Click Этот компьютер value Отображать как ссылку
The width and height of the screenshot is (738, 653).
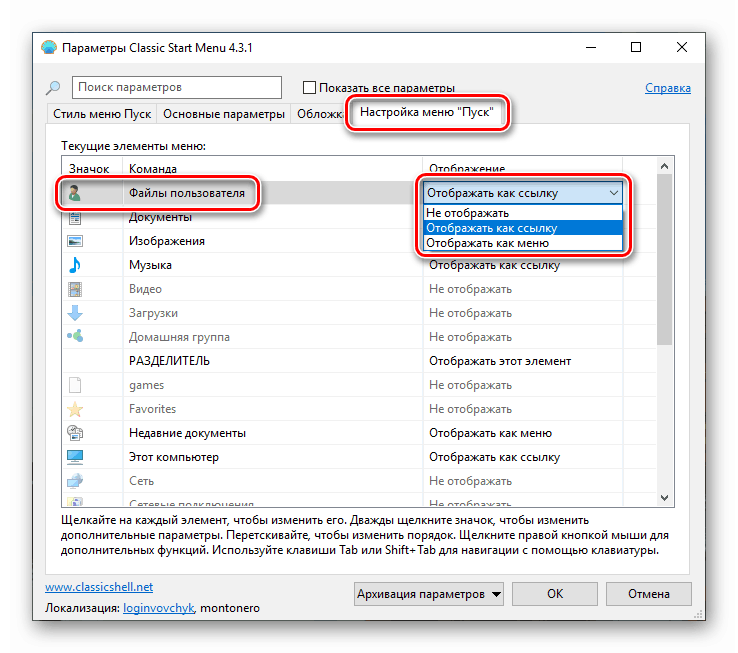[x=494, y=457]
